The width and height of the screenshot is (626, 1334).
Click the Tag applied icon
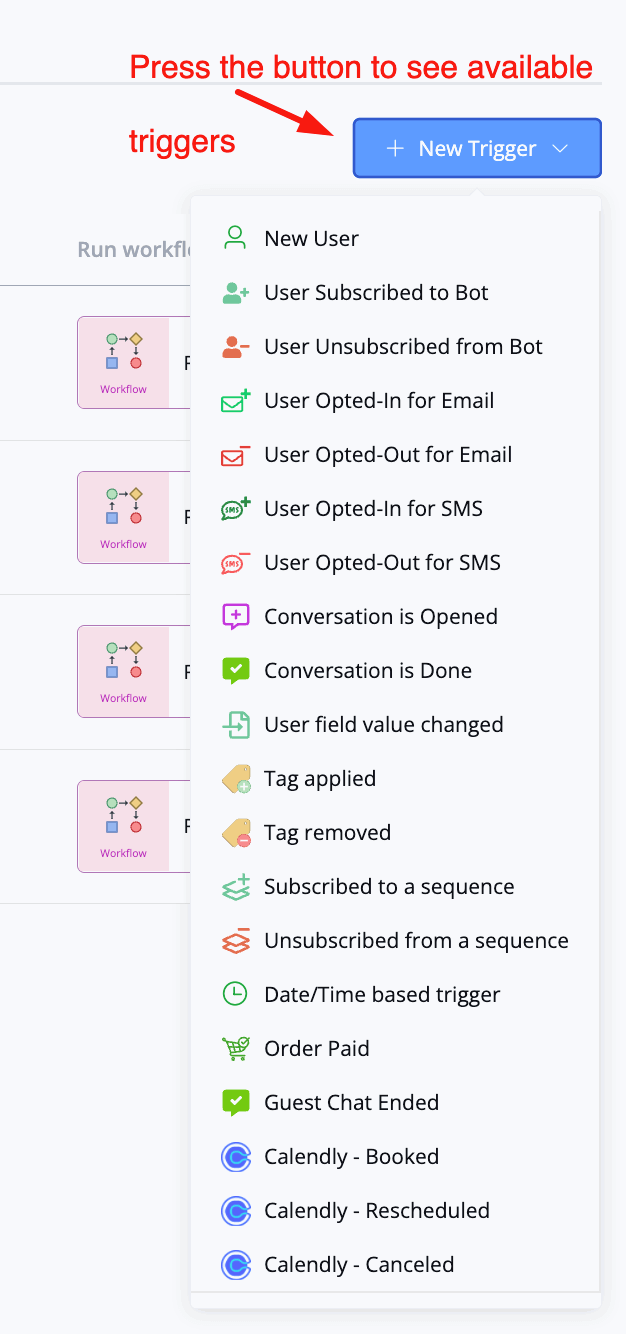(x=236, y=779)
